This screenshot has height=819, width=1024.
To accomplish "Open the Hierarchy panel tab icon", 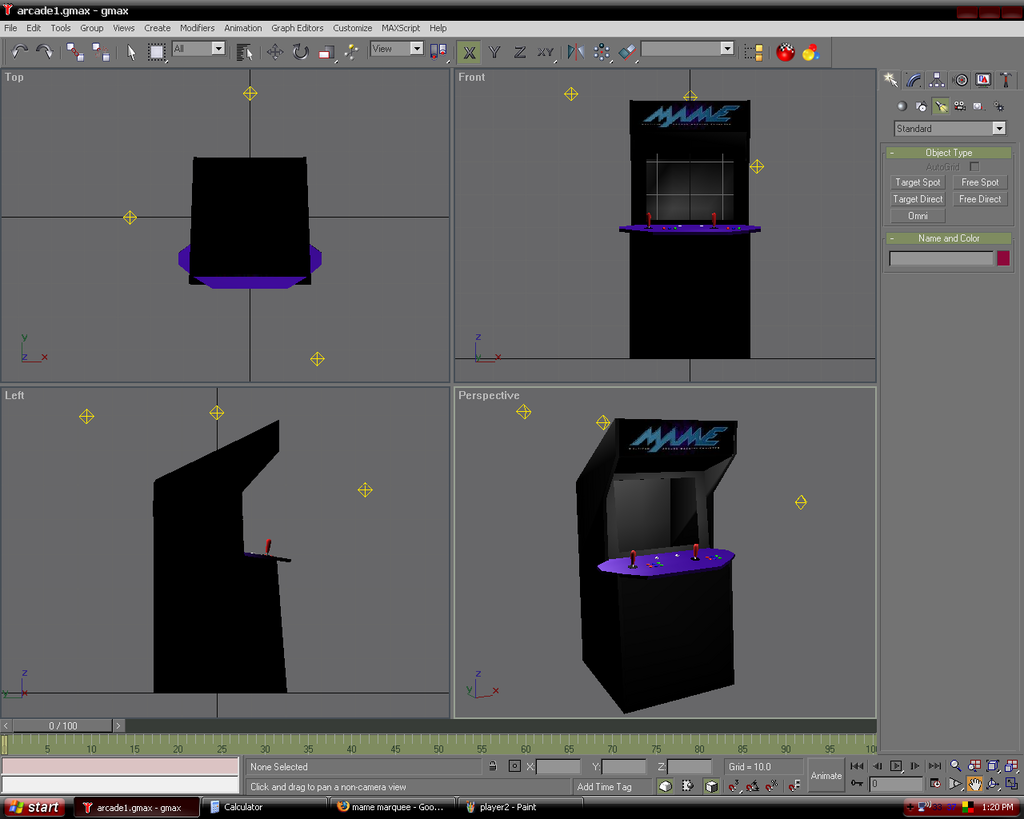I will [x=937, y=80].
